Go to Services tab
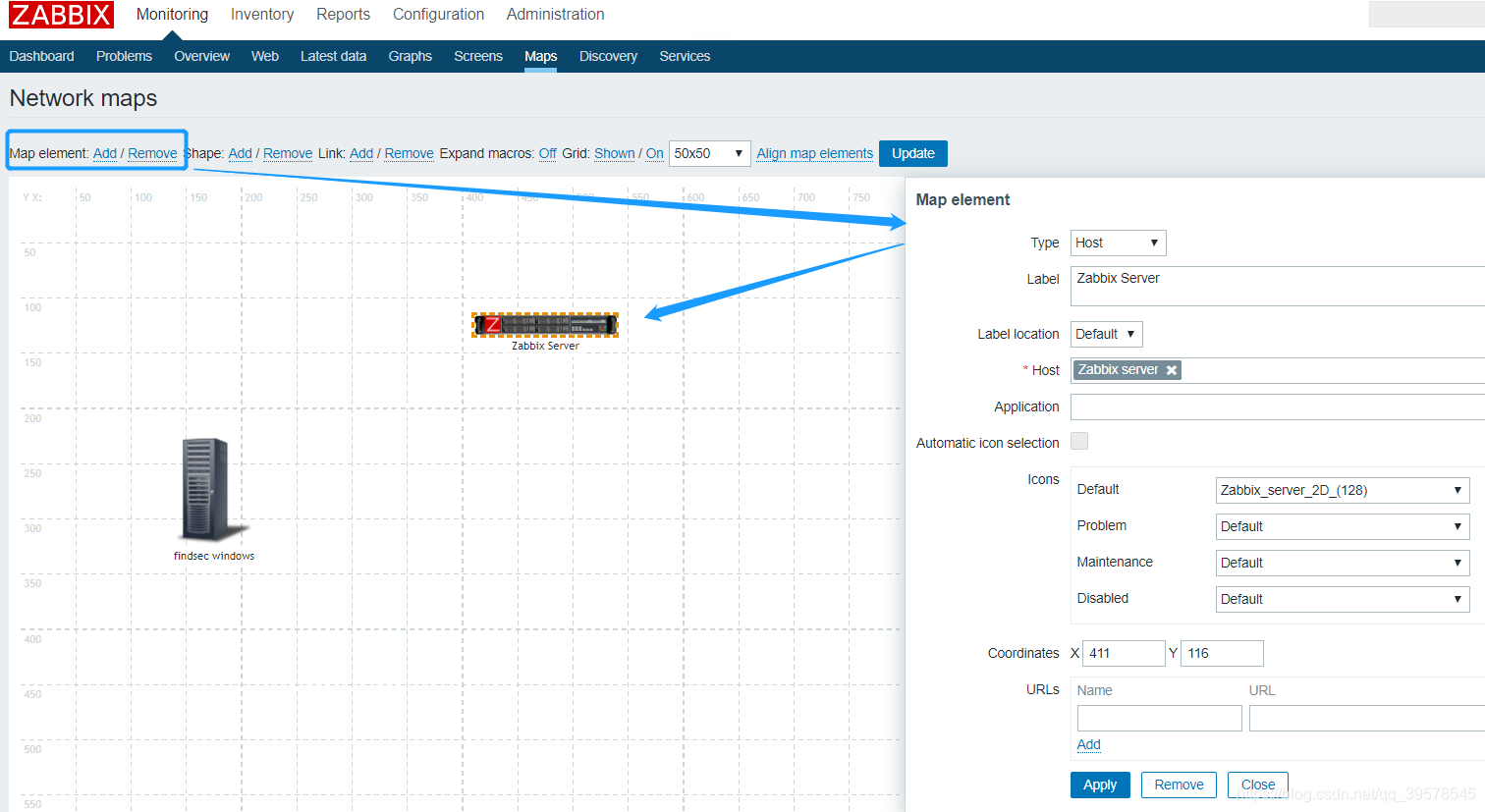The image size is (1485, 812). 685,56
